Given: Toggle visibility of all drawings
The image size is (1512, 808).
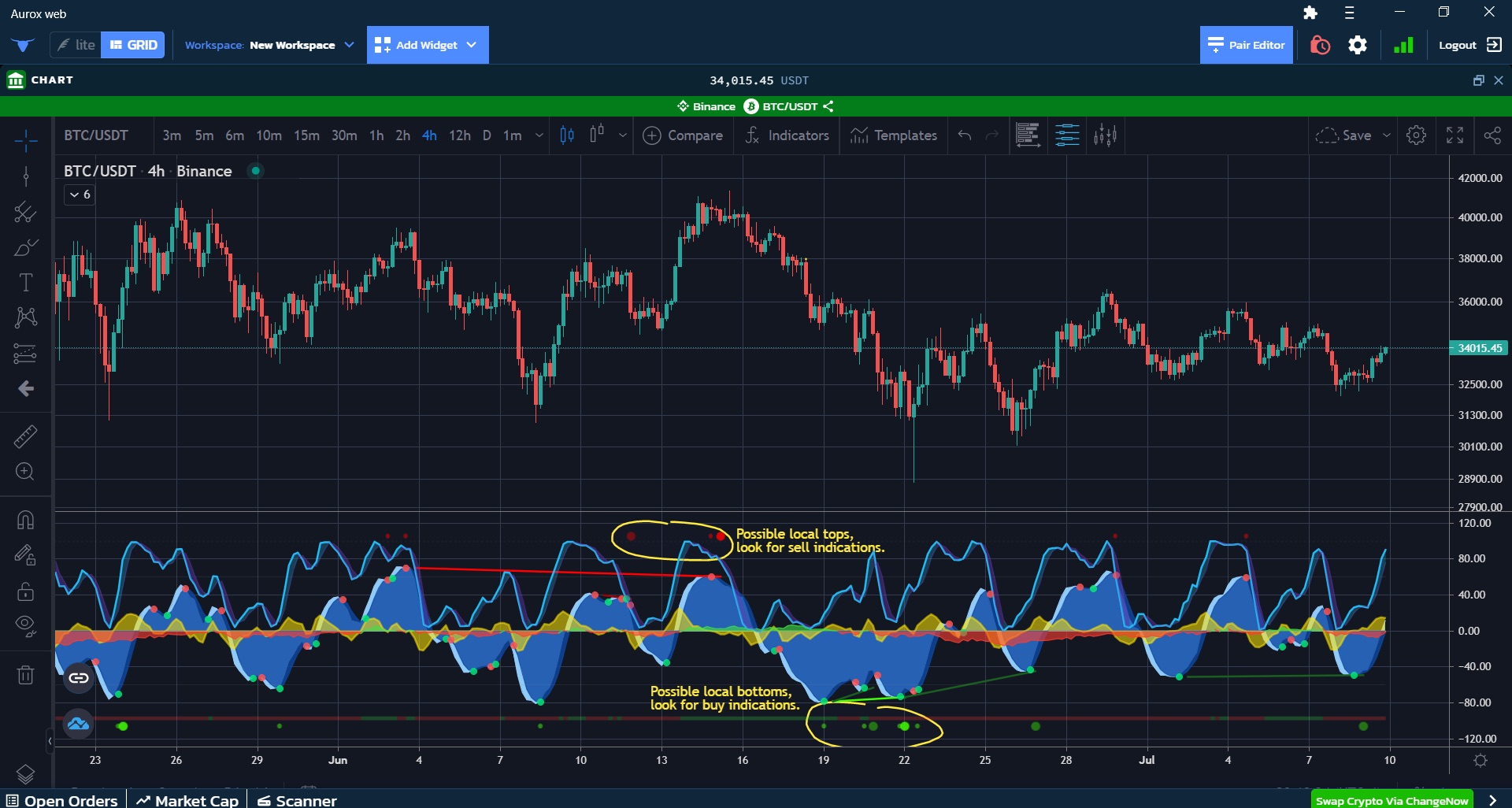Looking at the screenshot, I should tap(25, 625).
